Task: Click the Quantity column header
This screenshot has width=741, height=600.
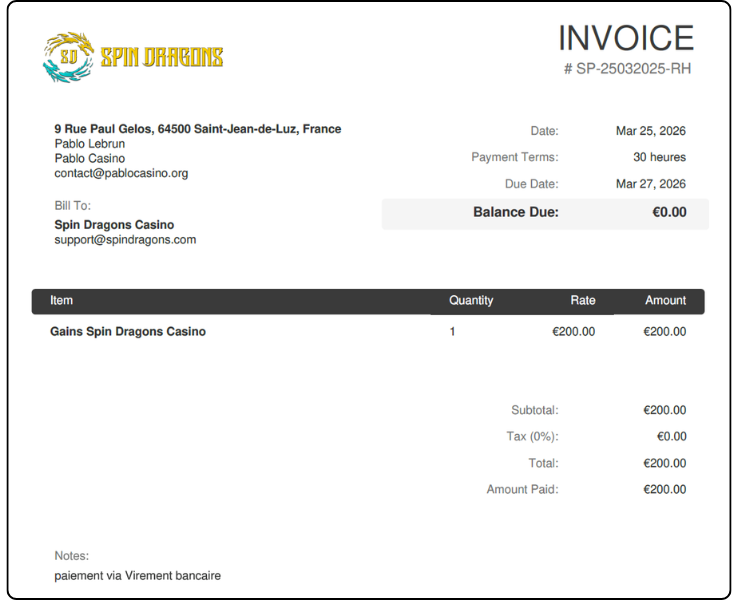Action: (471, 300)
